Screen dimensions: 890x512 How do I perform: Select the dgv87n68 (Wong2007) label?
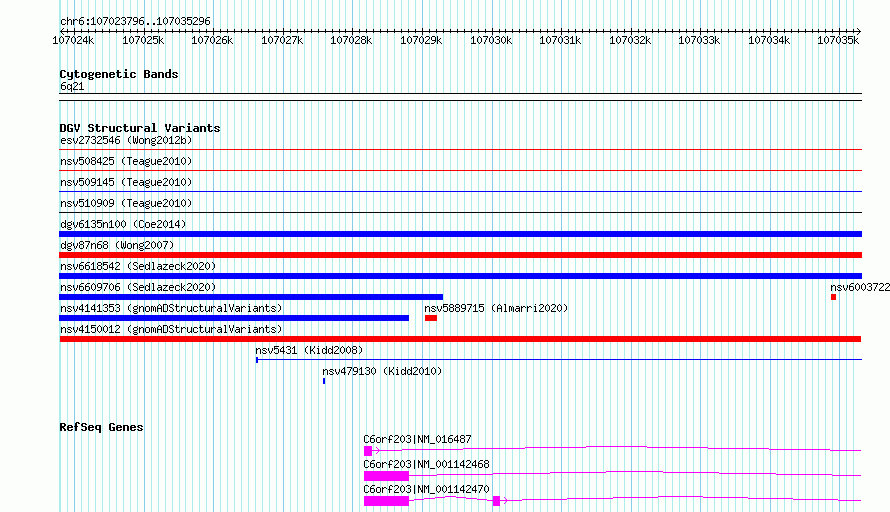point(117,245)
